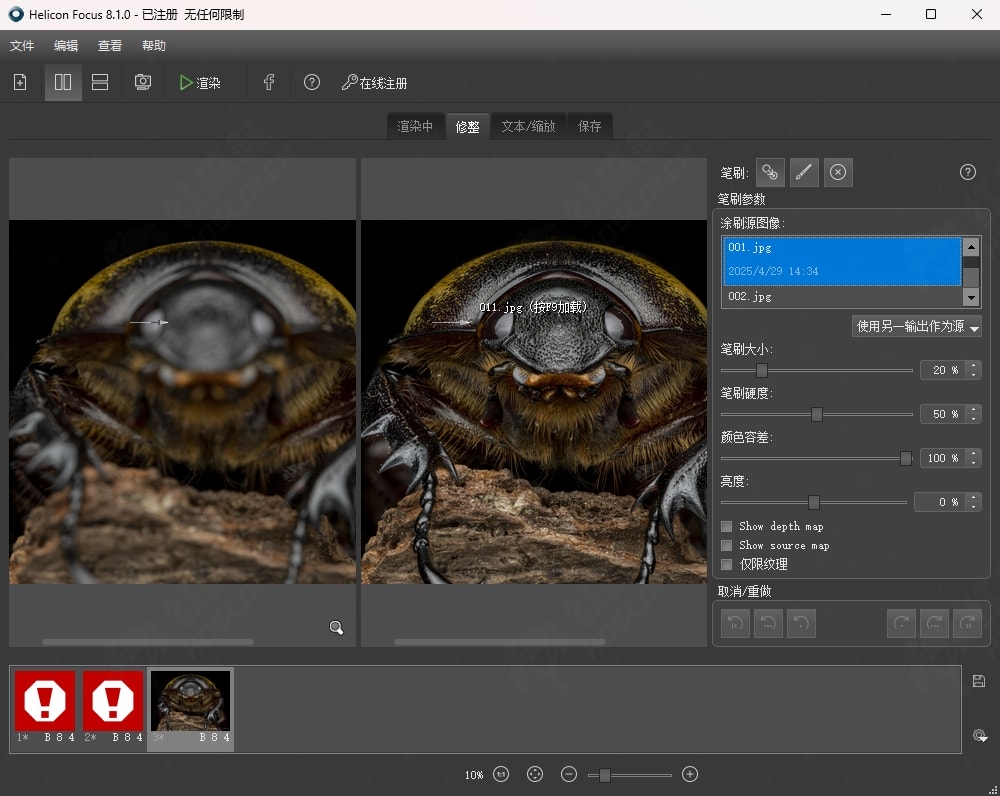Click the 渲染 render button
1000x796 pixels.
coord(200,83)
